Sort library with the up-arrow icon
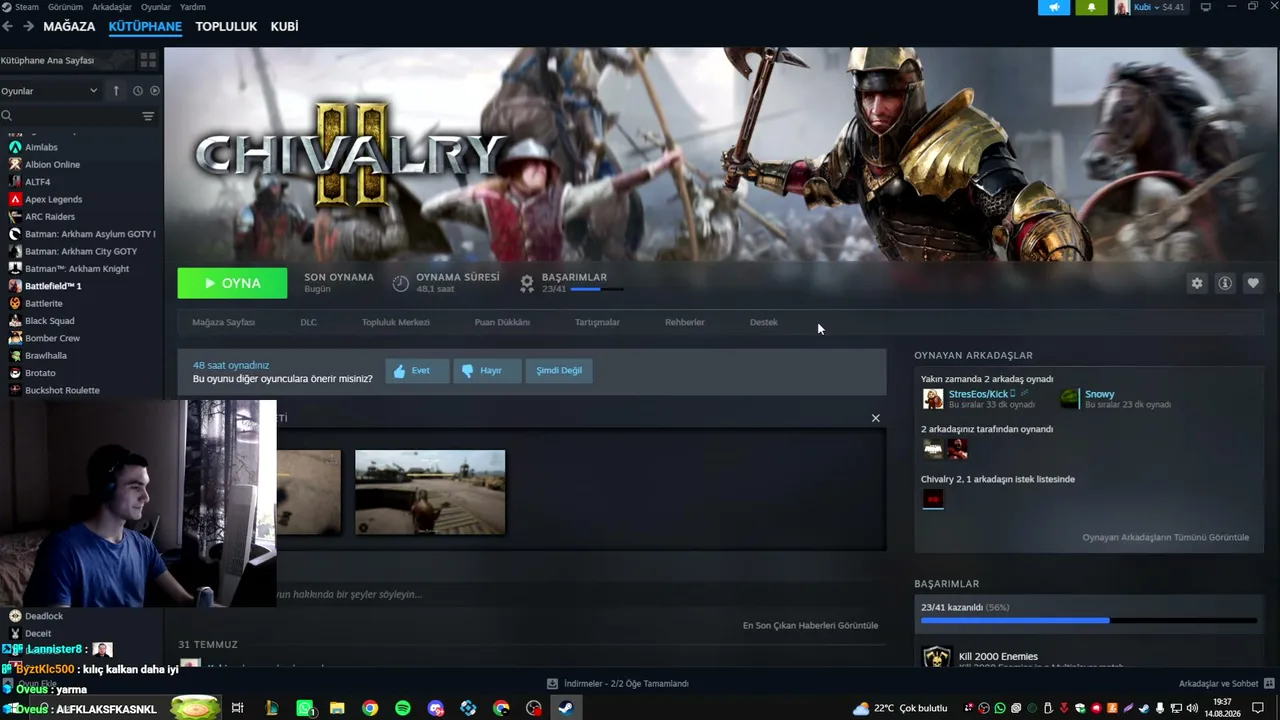The width and height of the screenshot is (1280, 720). tap(116, 91)
